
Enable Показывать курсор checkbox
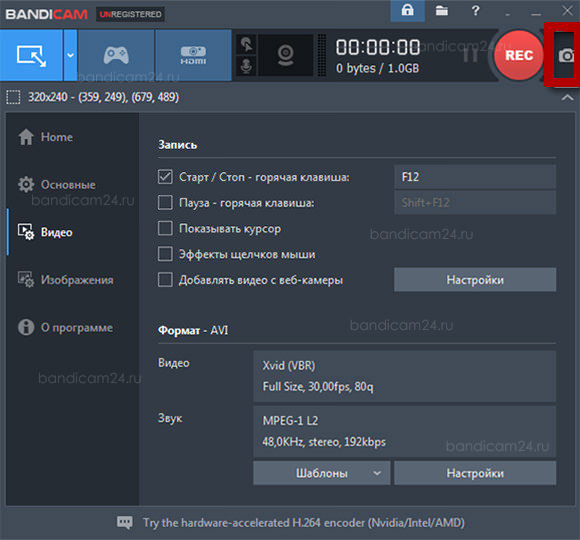(x=165, y=228)
